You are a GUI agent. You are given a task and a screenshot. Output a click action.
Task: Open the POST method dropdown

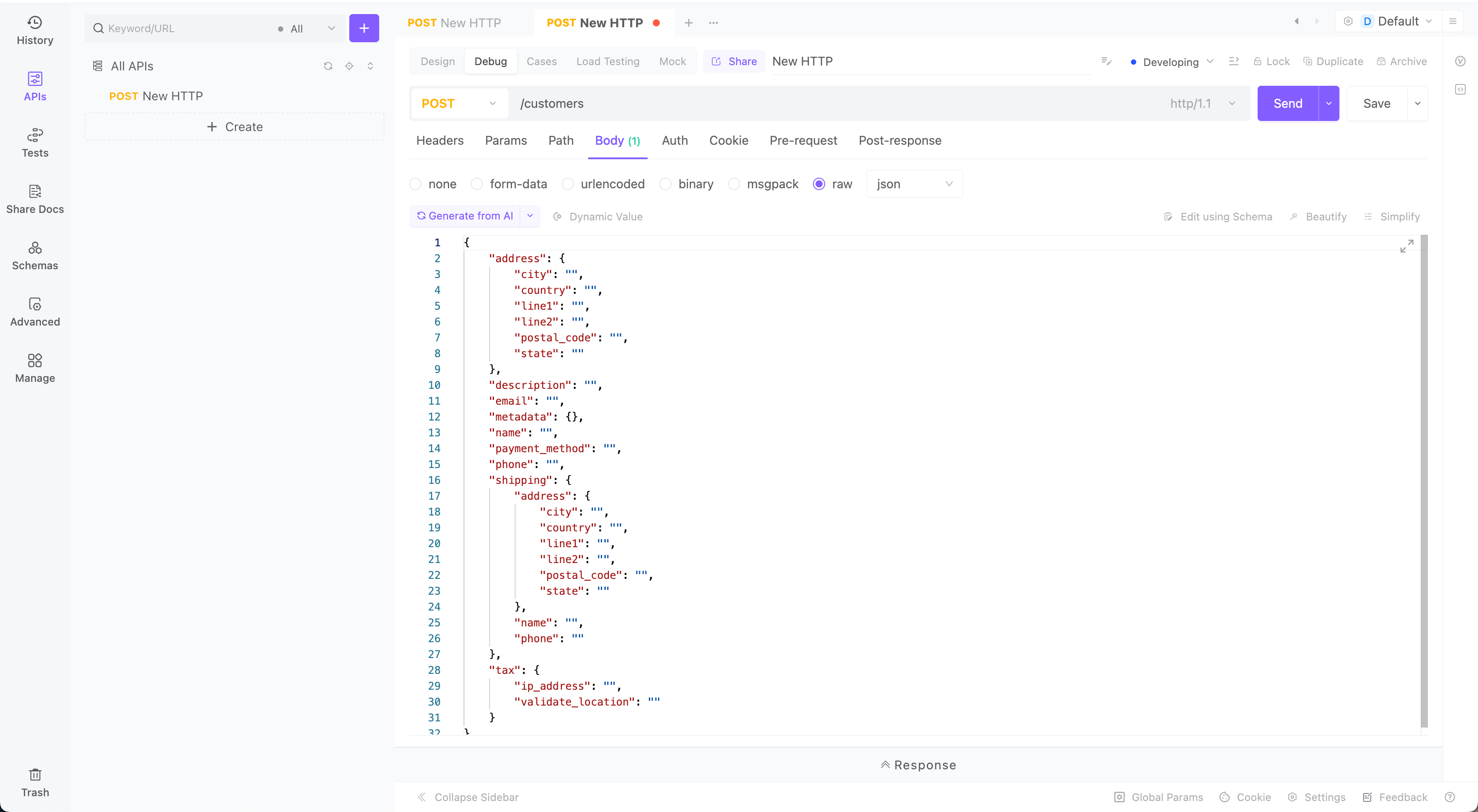coord(459,103)
